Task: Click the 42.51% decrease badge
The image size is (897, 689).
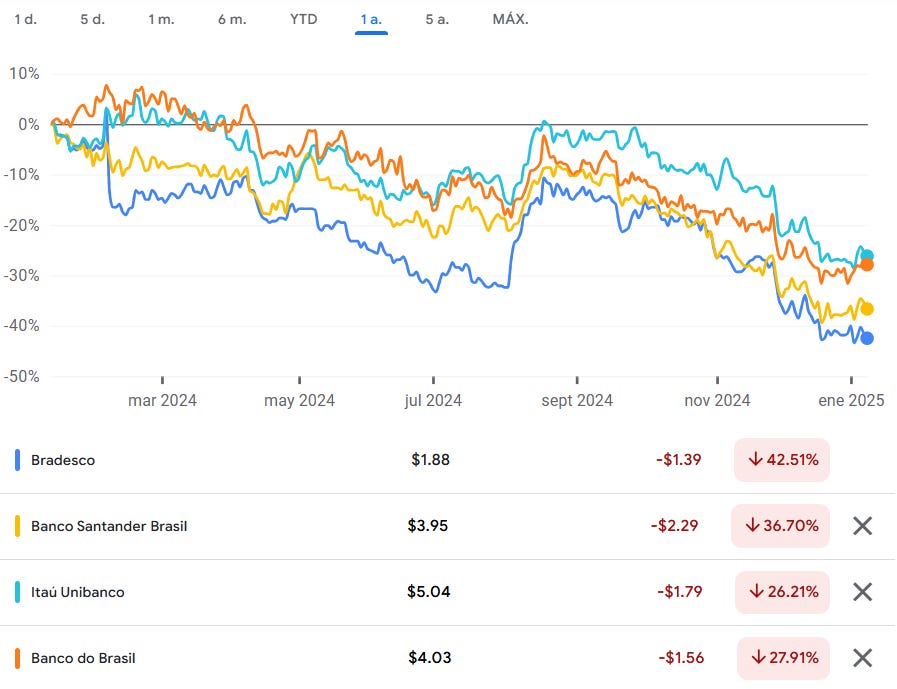Action: pyautogui.click(x=782, y=460)
